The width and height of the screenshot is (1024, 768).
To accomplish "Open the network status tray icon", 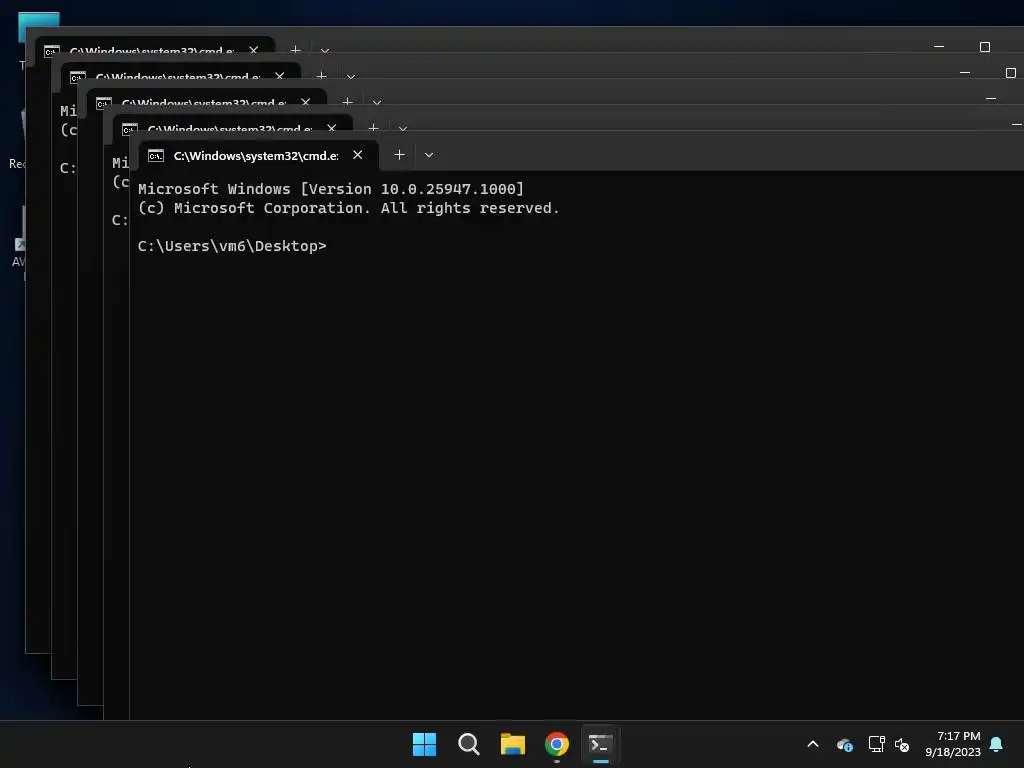I will click(x=876, y=744).
